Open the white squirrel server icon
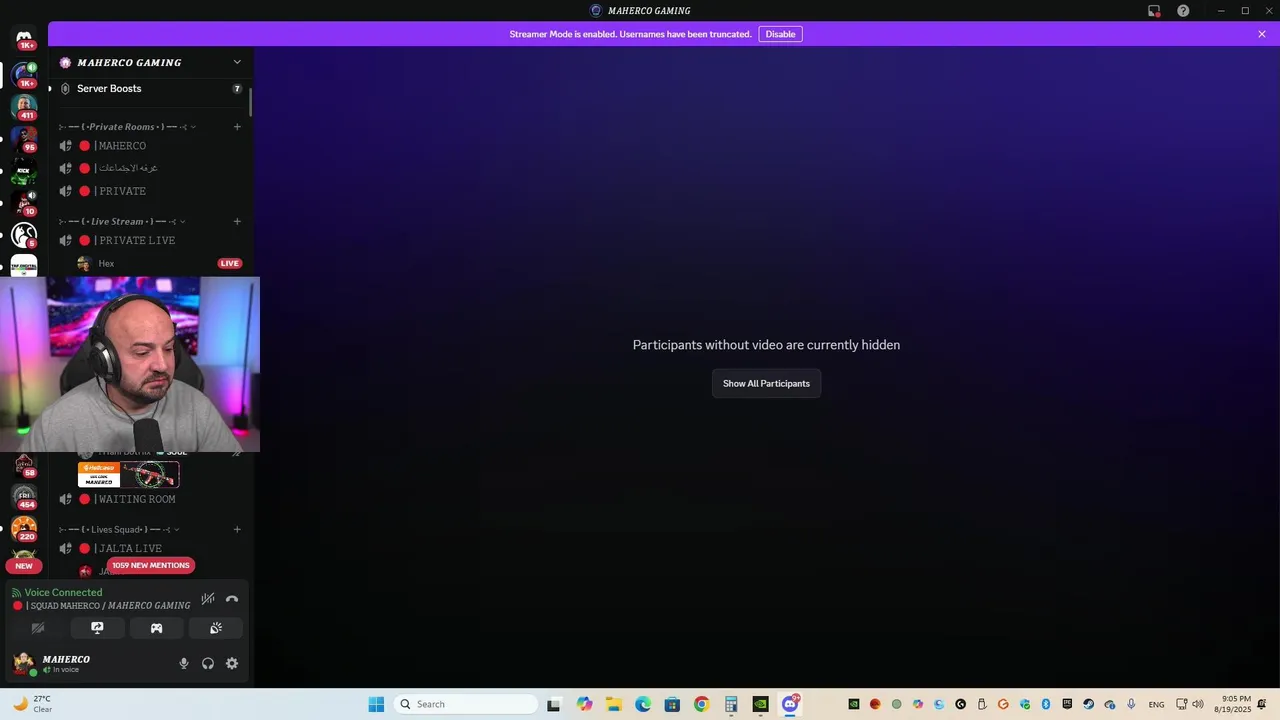This screenshot has height=720, width=1280. (x=24, y=236)
